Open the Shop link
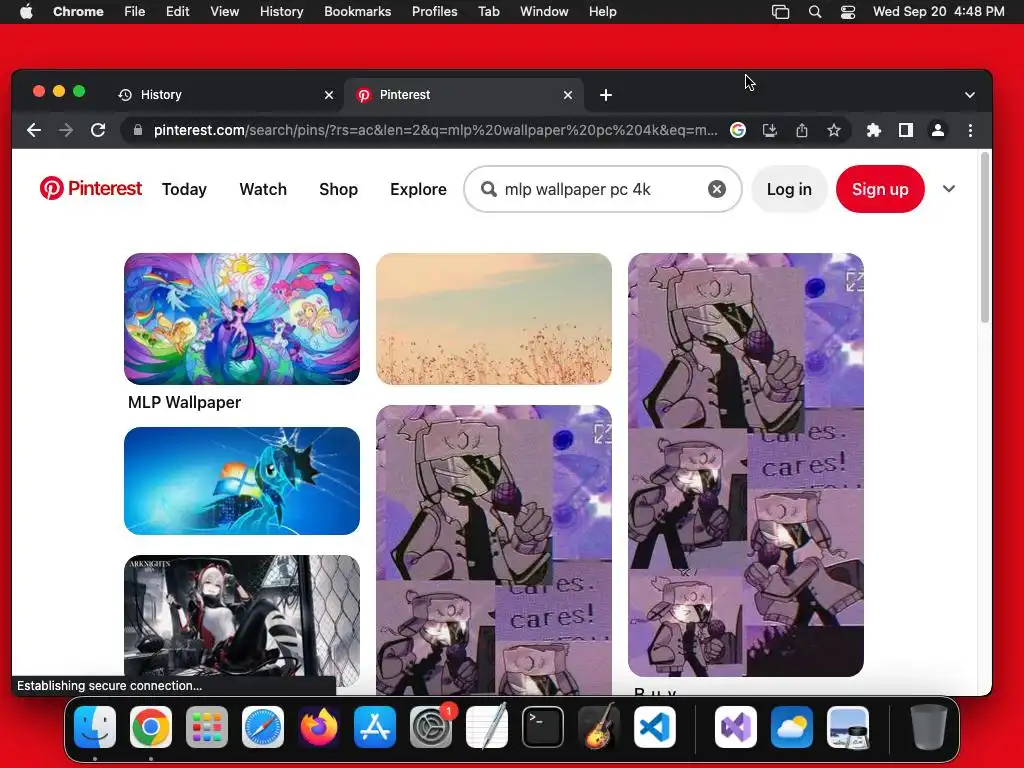 pyautogui.click(x=338, y=189)
